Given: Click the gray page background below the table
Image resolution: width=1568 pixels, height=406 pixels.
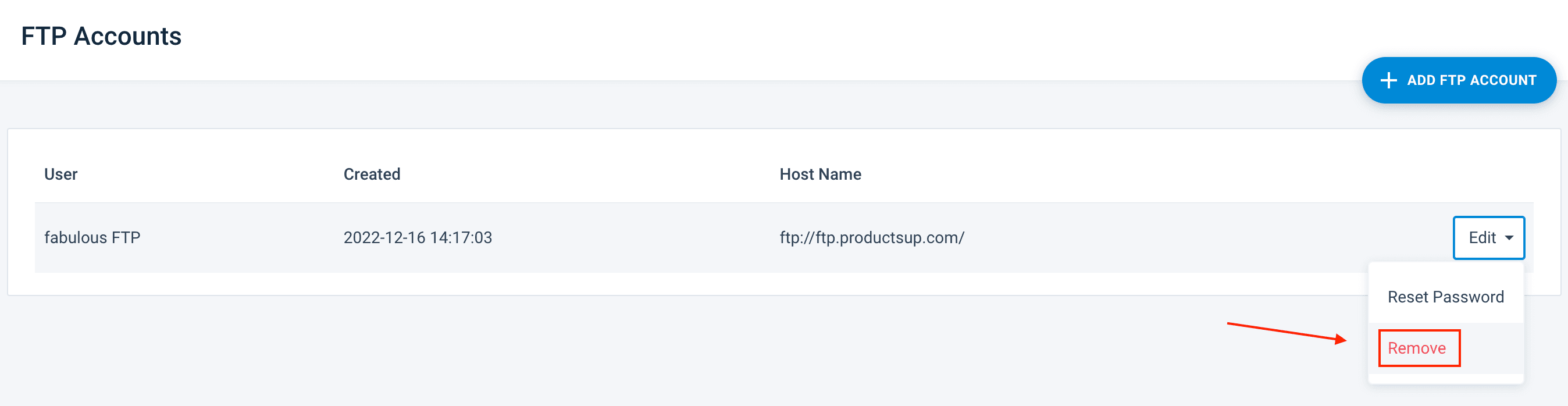Looking at the screenshot, I should 609,353.
